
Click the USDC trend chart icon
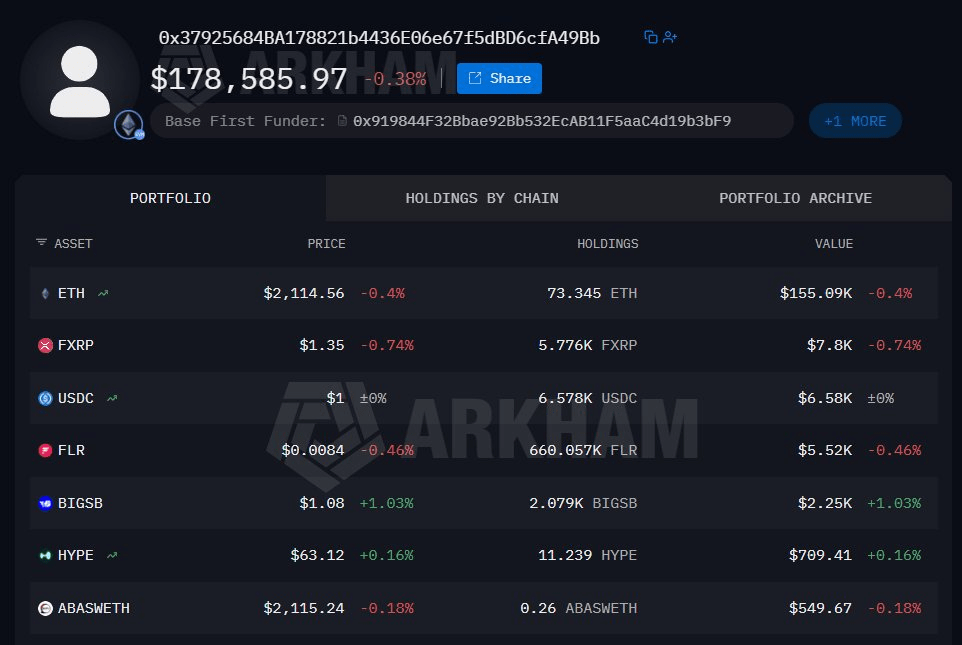tap(112, 398)
